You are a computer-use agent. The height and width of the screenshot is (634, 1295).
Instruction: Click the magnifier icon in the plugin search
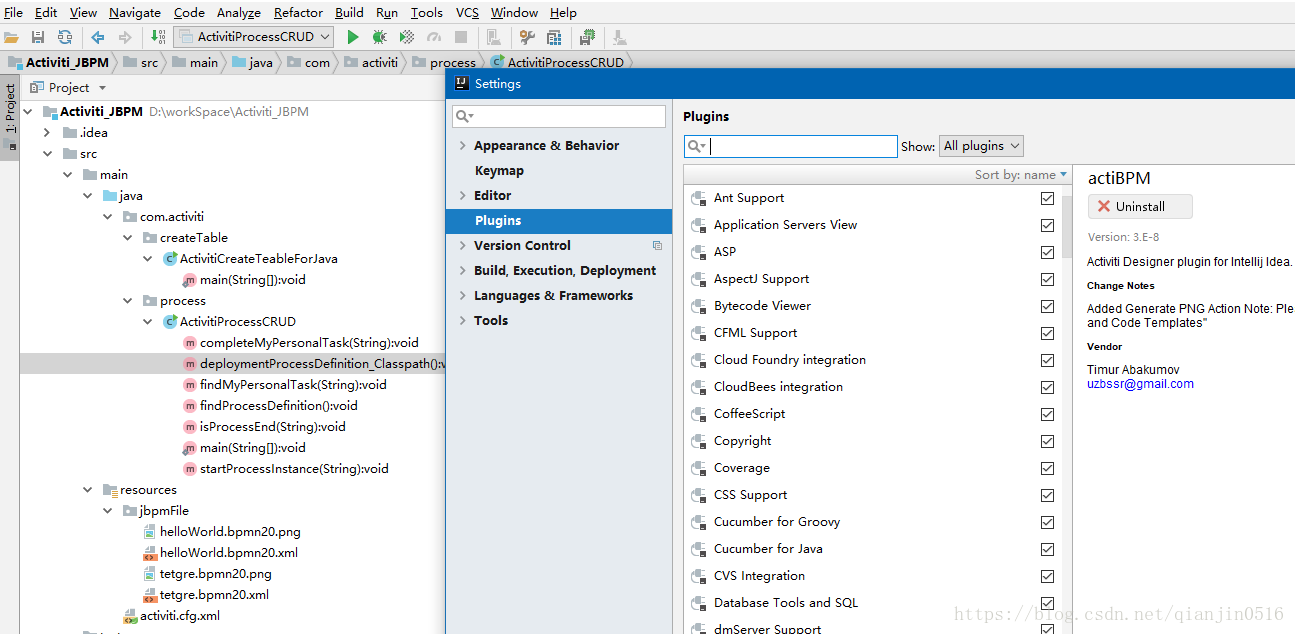pyautogui.click(x=697, y=146)
